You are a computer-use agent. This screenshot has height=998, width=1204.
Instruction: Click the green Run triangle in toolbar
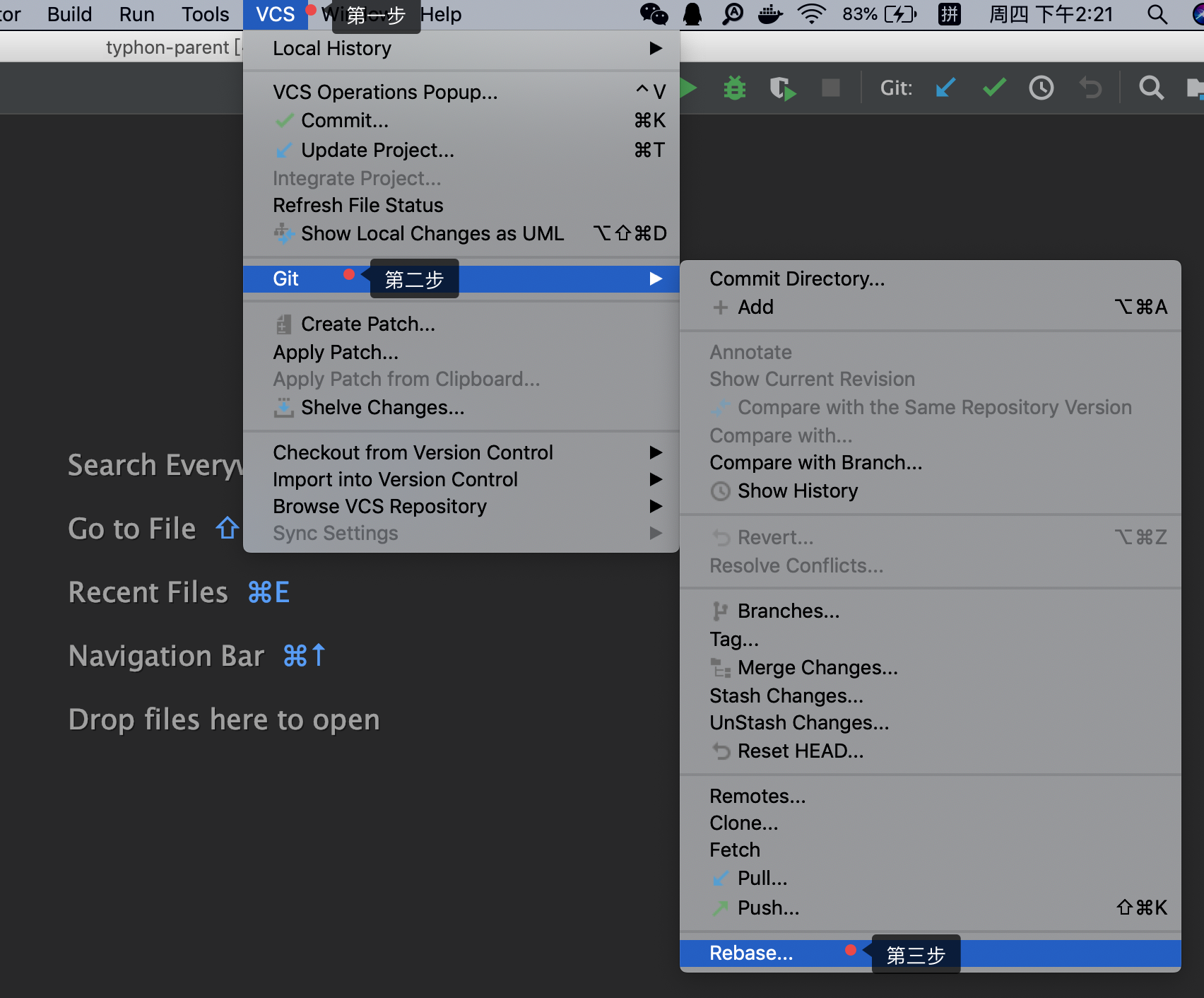point(688,88)
